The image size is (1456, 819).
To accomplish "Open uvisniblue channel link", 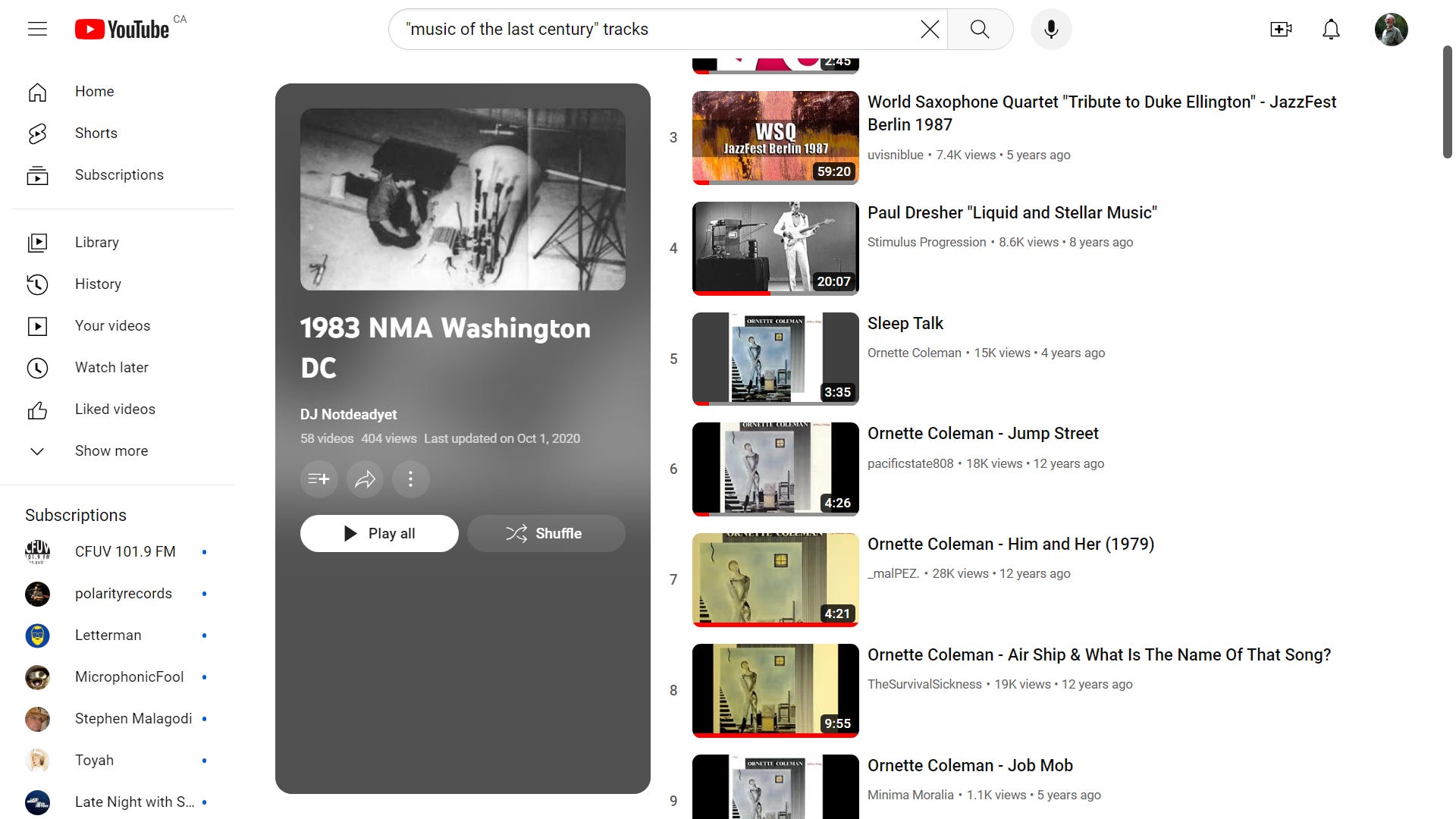I will pyautogui.click(x=896, y=155).
